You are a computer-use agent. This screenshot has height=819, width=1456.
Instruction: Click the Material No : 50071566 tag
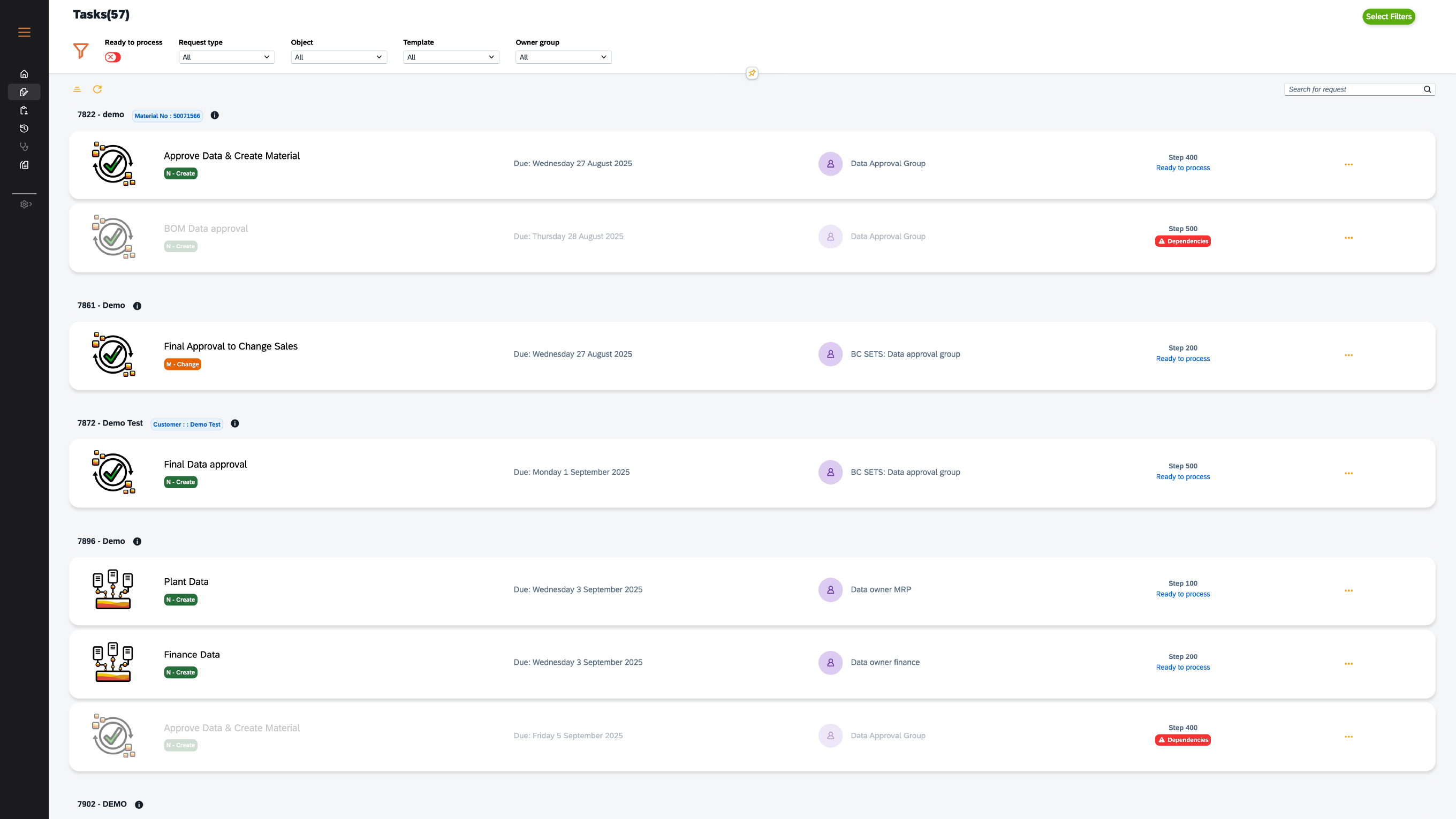coord(168,116)
